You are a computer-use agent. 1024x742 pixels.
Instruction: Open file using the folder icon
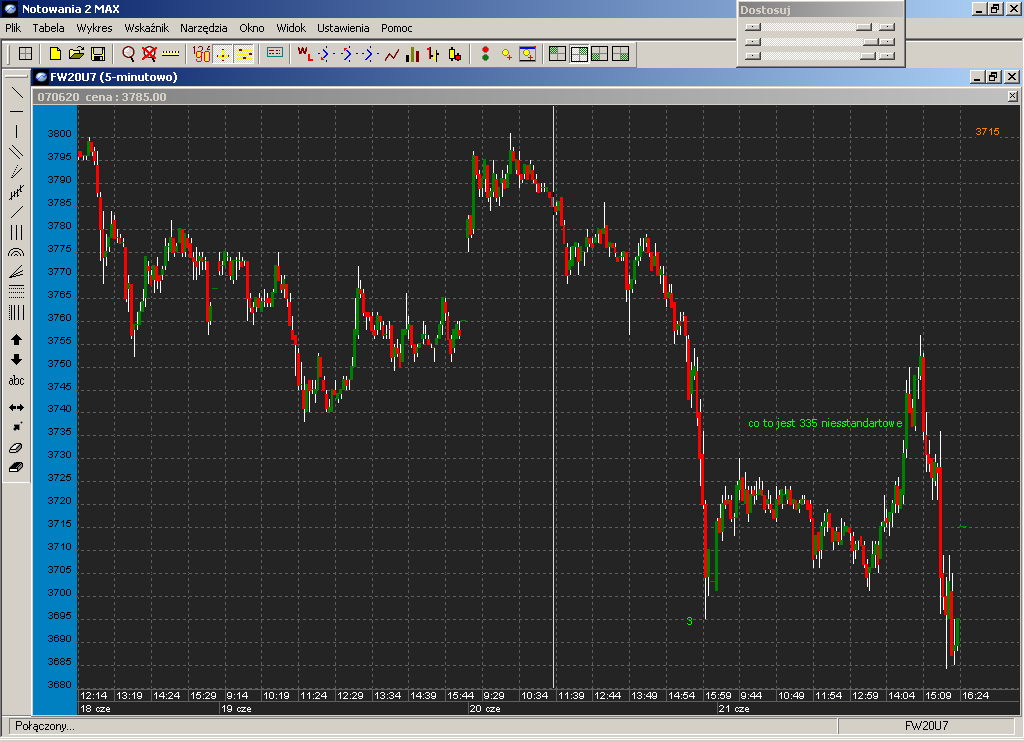[77, 54]
